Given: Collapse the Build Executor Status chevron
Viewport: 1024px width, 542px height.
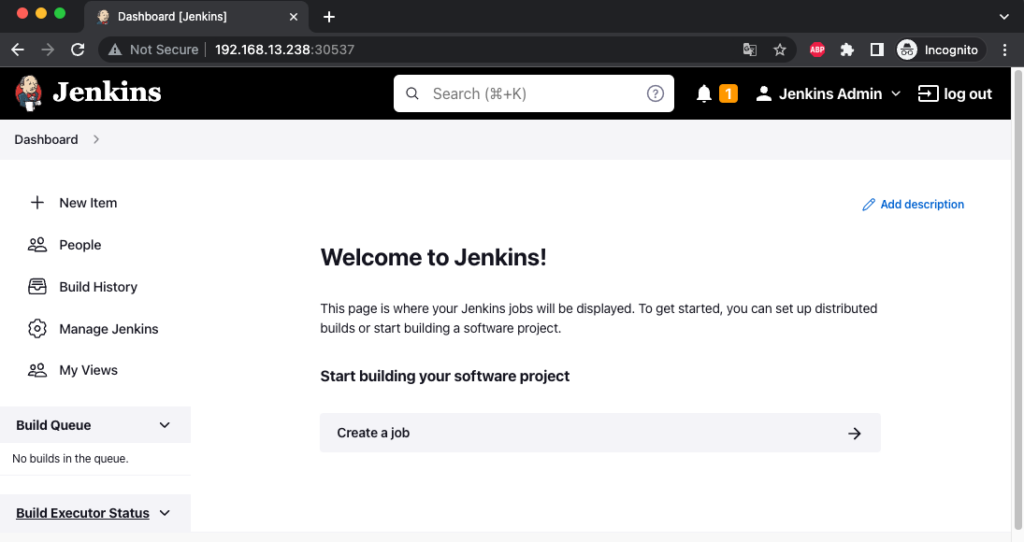Looking at the screenshot, I should pyautogui.click(x=165, y=513).
